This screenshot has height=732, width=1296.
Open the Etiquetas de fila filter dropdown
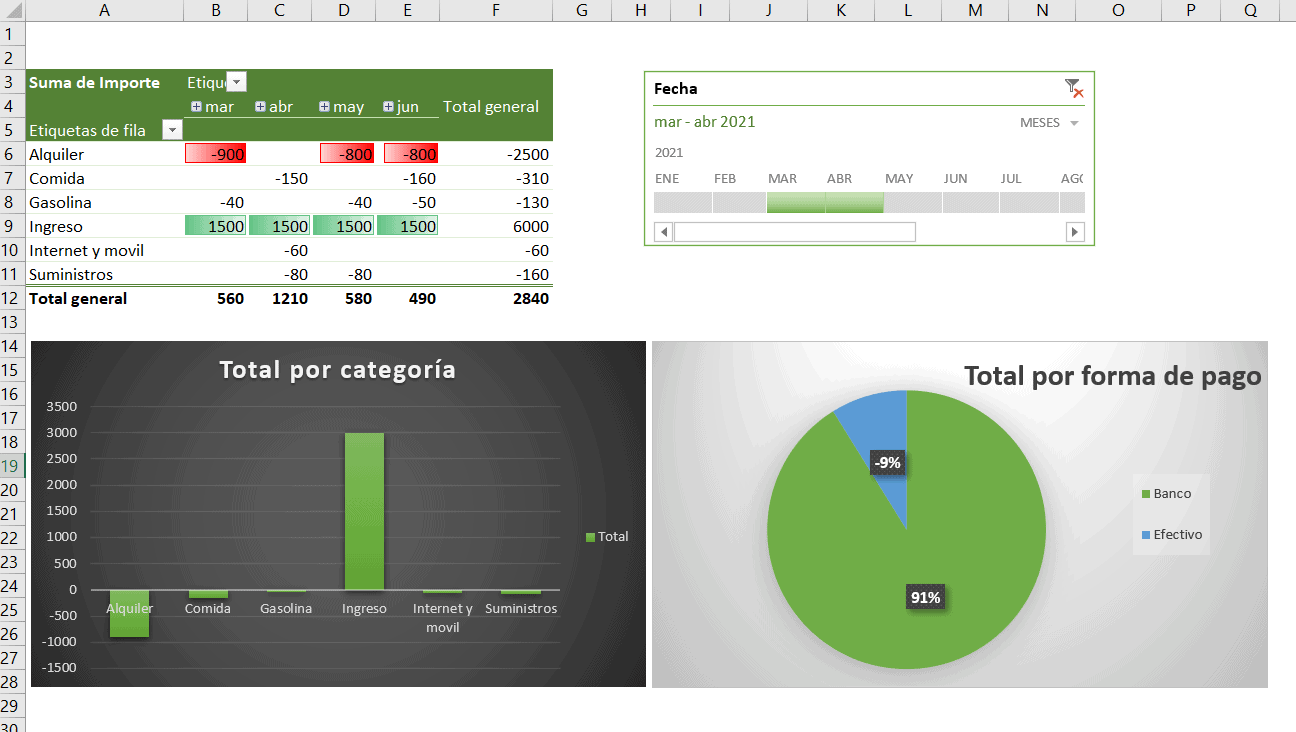[x=172, y=130]
